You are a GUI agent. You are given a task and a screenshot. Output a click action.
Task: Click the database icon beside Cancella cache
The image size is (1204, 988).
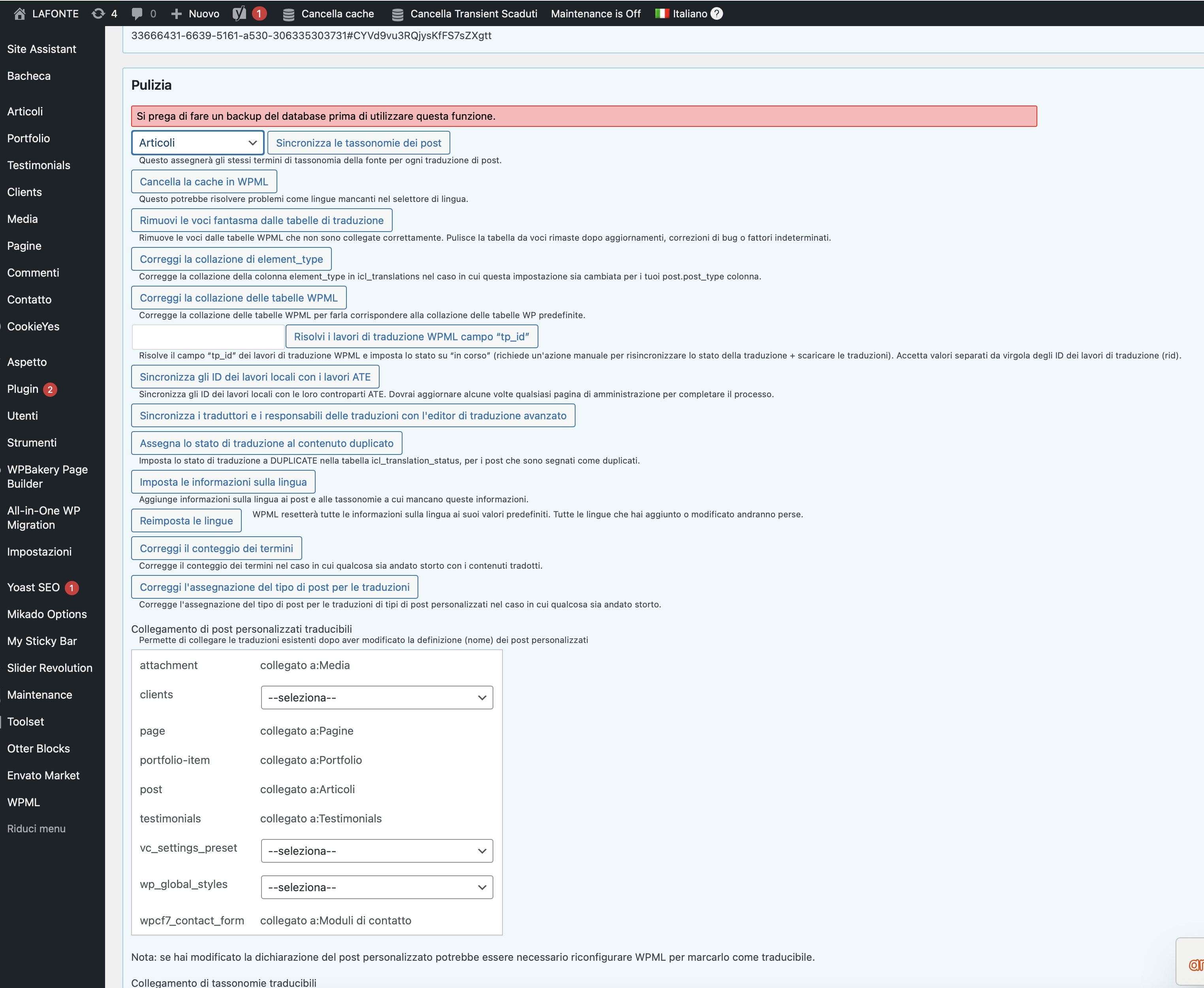coord(288,14)
